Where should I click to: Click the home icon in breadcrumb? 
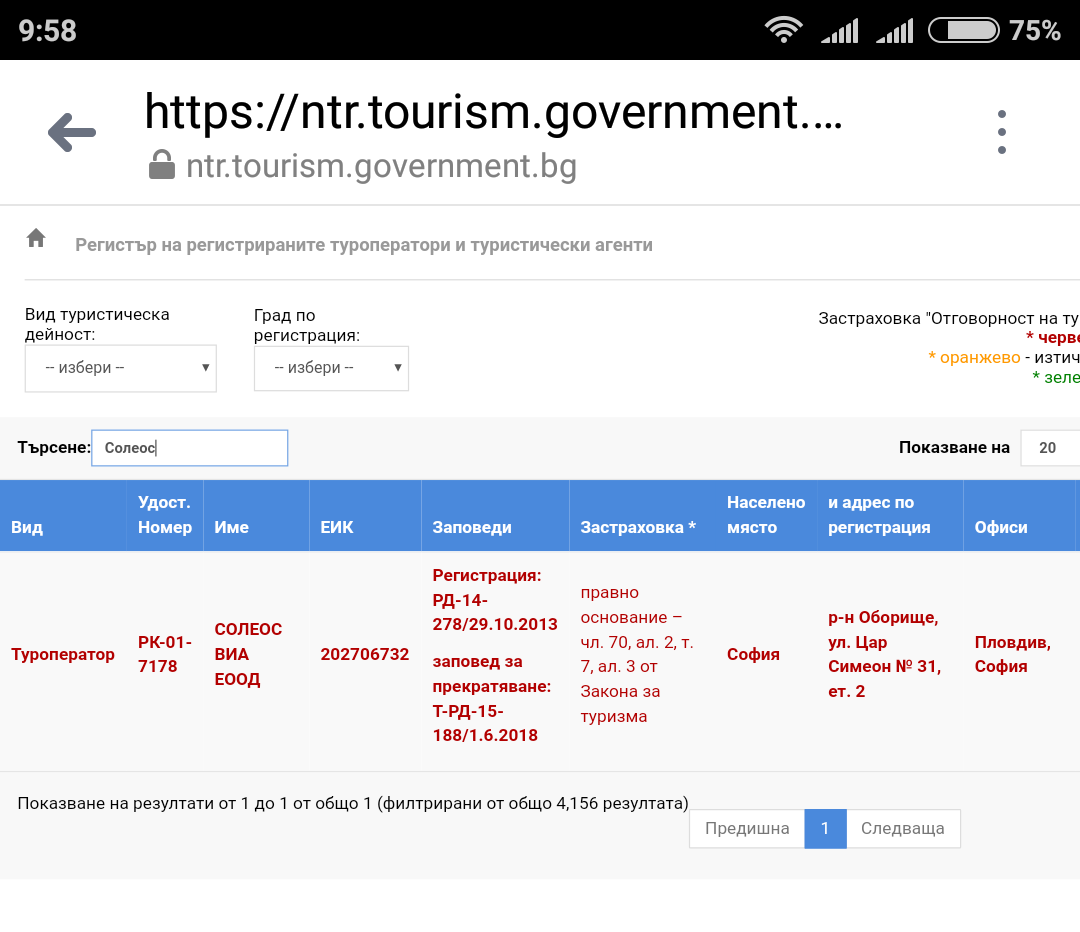[x=36, y=238]
